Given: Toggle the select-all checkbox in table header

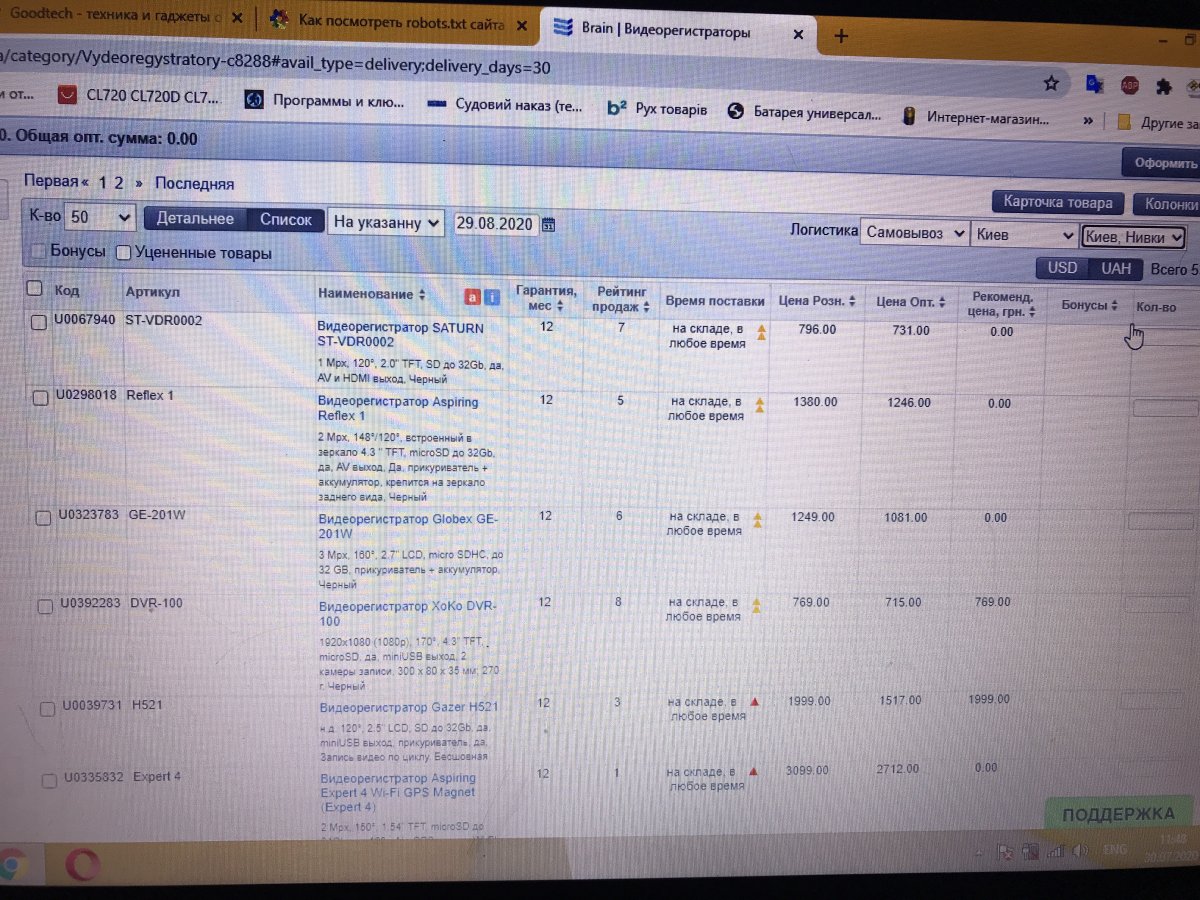Looking at the screenshot, I should coord(34,288).
